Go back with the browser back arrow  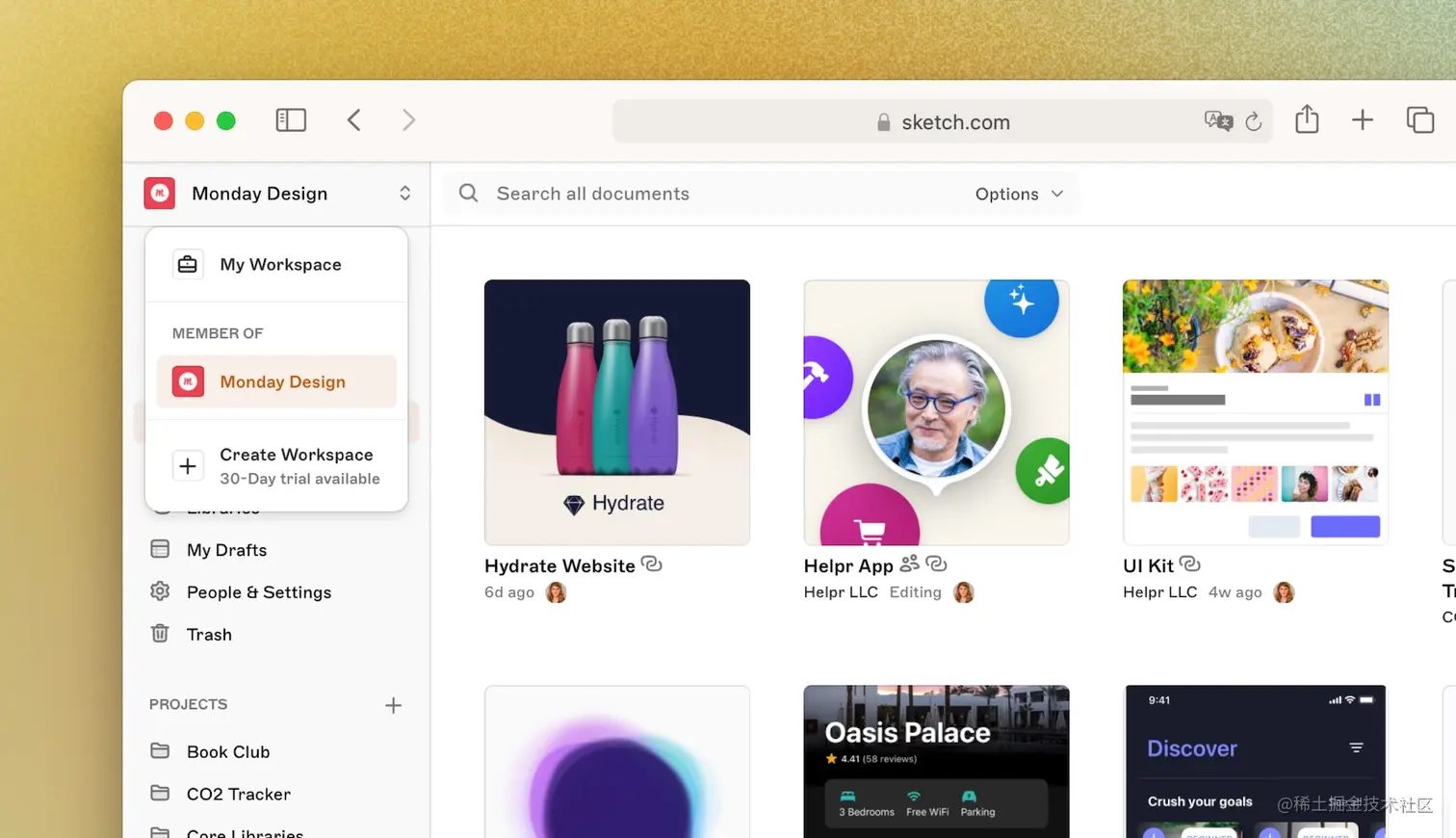click(354, 120)
